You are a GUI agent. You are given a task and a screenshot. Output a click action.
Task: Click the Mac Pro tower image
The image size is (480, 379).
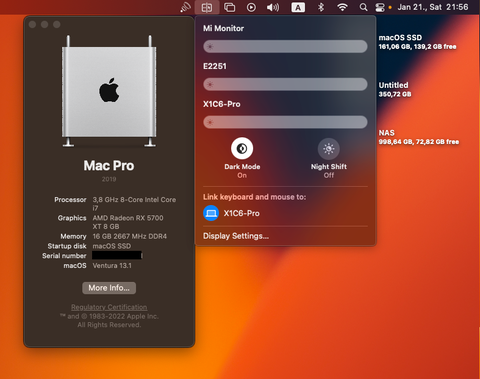(109, 91)
